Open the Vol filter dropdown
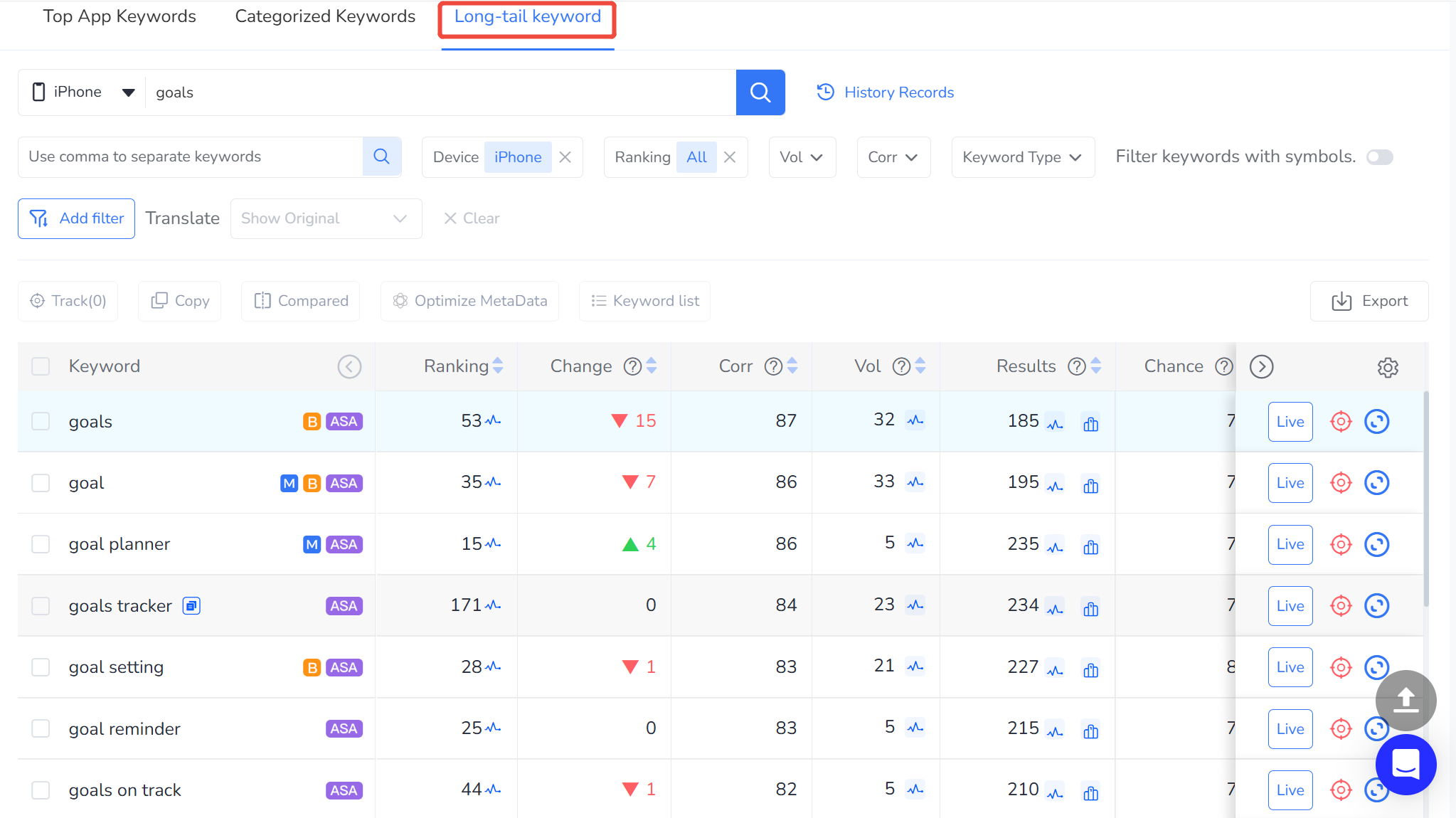Screen dimensions: 1456x818 [802, 157]
